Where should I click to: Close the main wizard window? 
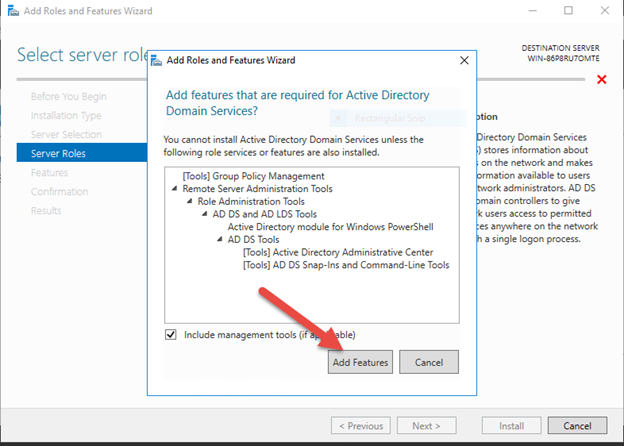click(605, 11)
